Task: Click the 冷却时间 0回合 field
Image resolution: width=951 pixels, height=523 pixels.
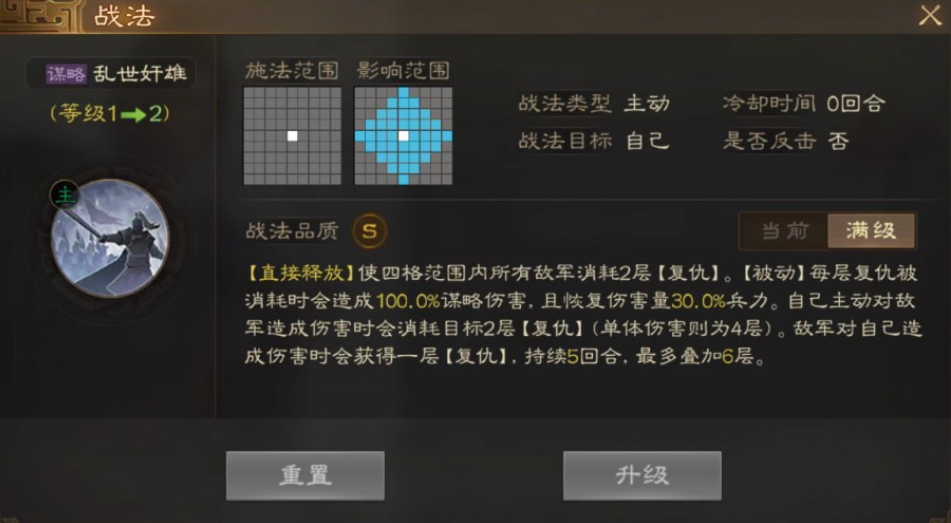Action: click(x=804, y=104)
